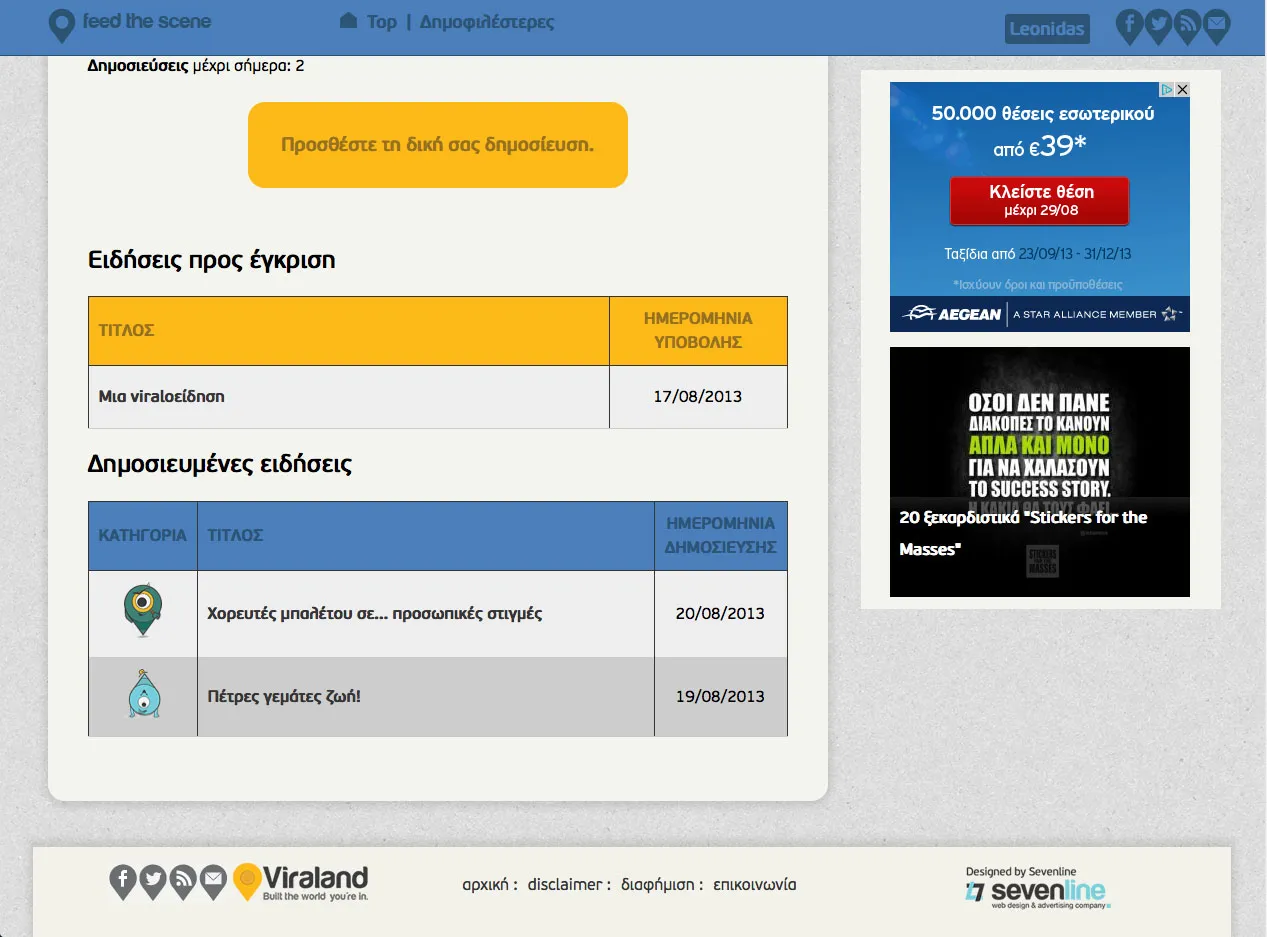Click the Twitter pin icon in the footer

coord(152,882)
